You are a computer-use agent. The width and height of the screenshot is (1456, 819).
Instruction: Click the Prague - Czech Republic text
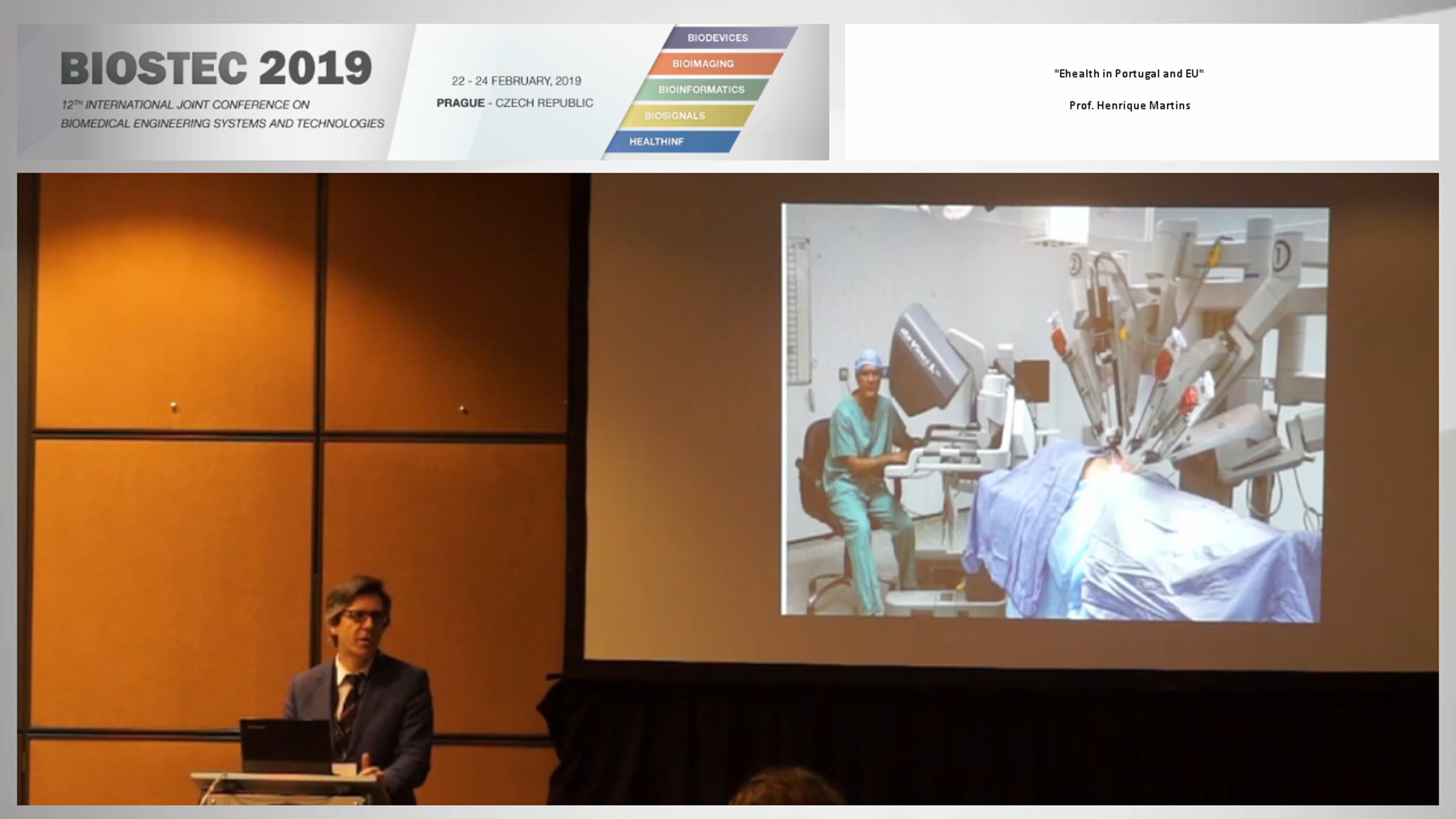click(x=514, y=103)
